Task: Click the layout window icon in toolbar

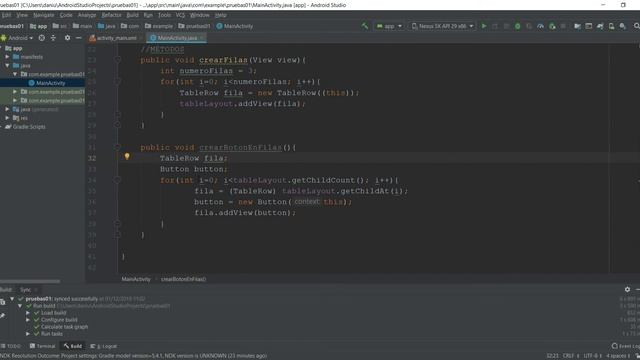Action: (x=589, y=26)
